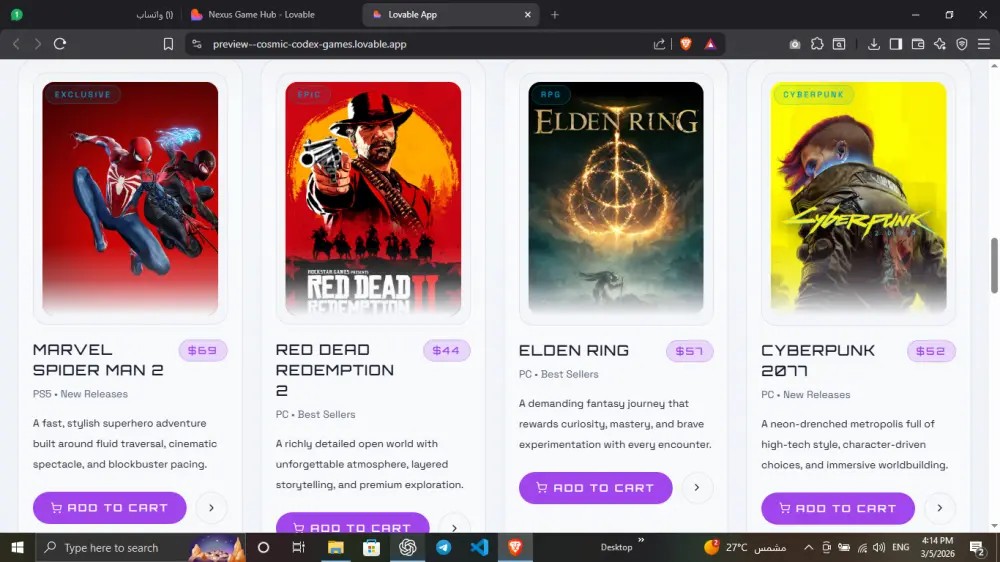This screenshot has height=562, width=1000.
Task: Click the $52 price tag
Action: (x=931, y=351)
